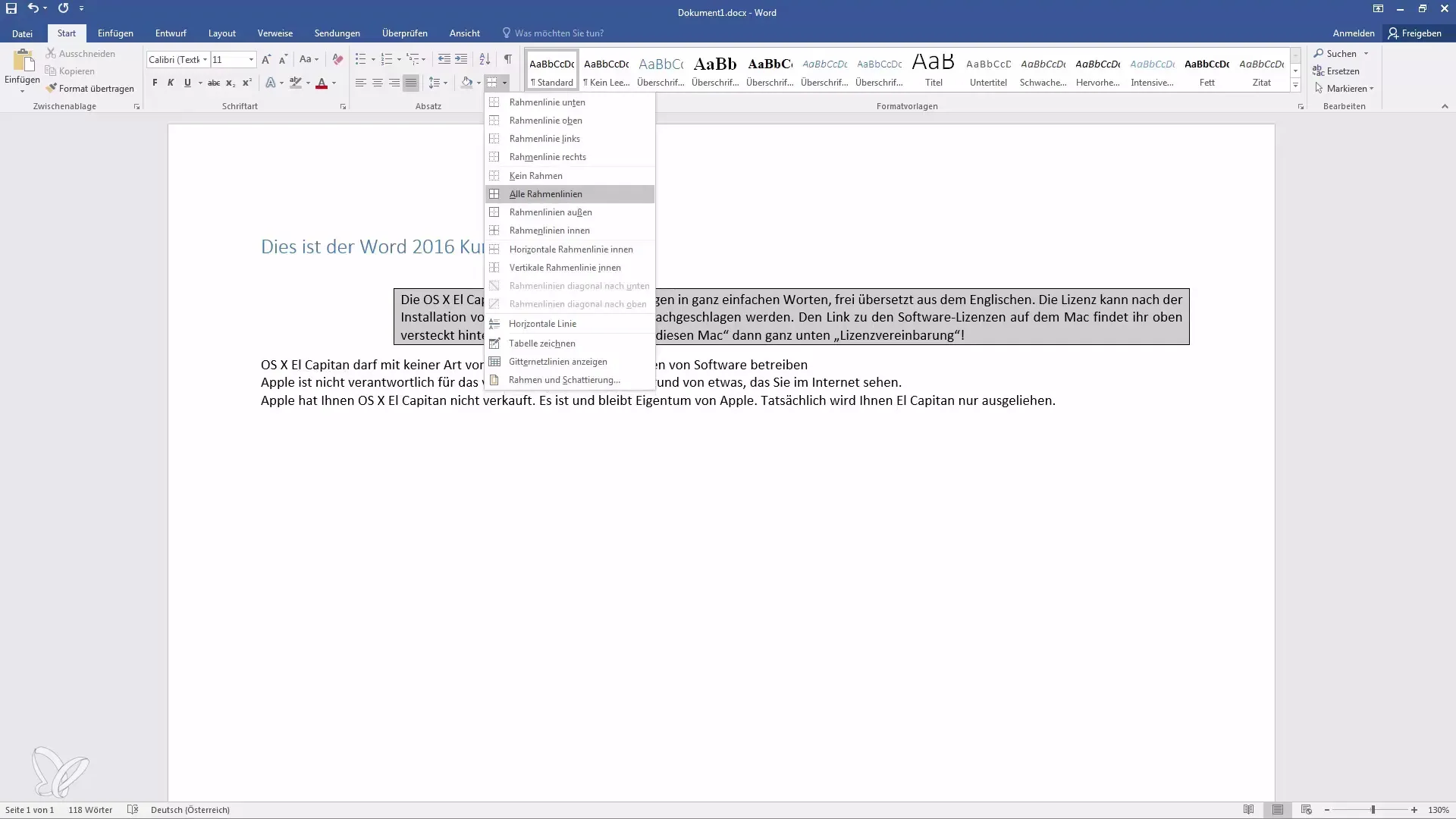Show paragraph marks with pilcrow icon
The width and height of the screenshot is (1456, 819).
(508, 59)
